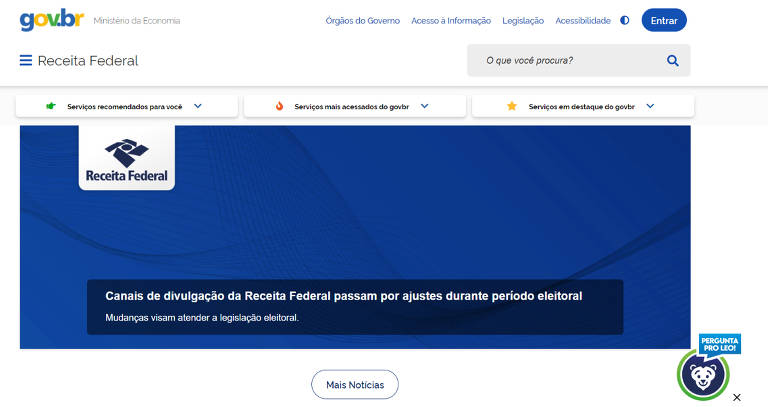Click the Ministério da Economia text
768x407 pixels.
pyautogui.click(x=137, y=21)
